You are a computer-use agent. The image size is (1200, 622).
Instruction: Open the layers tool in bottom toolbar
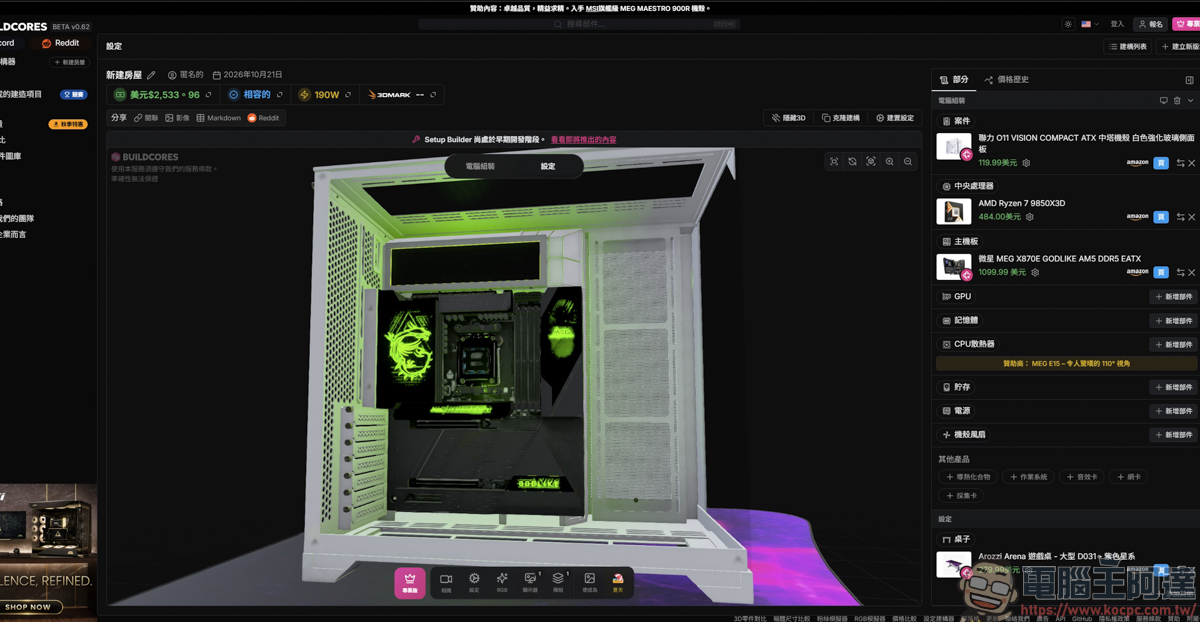(x=558, y=583)
